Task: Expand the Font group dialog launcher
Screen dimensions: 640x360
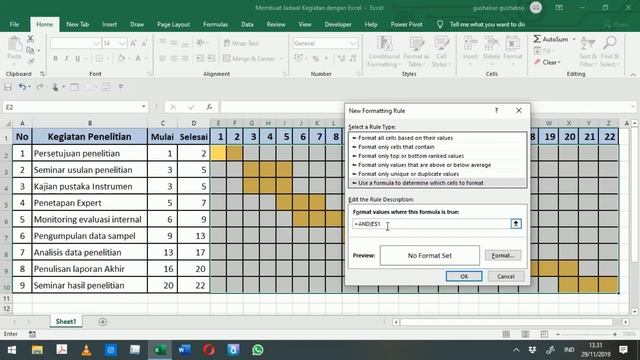Action: coord(149,74)
